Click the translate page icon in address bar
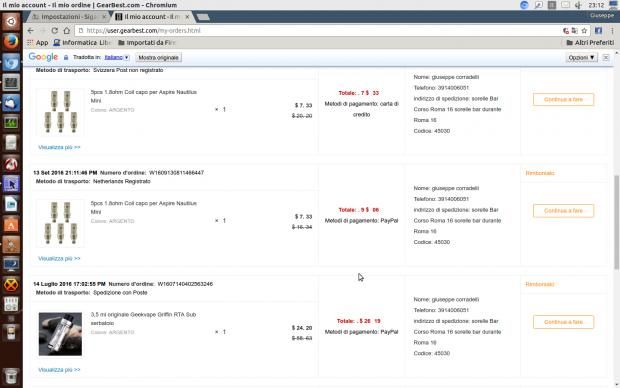The height and width of the screenshot is (388, 620). [575, 30]
